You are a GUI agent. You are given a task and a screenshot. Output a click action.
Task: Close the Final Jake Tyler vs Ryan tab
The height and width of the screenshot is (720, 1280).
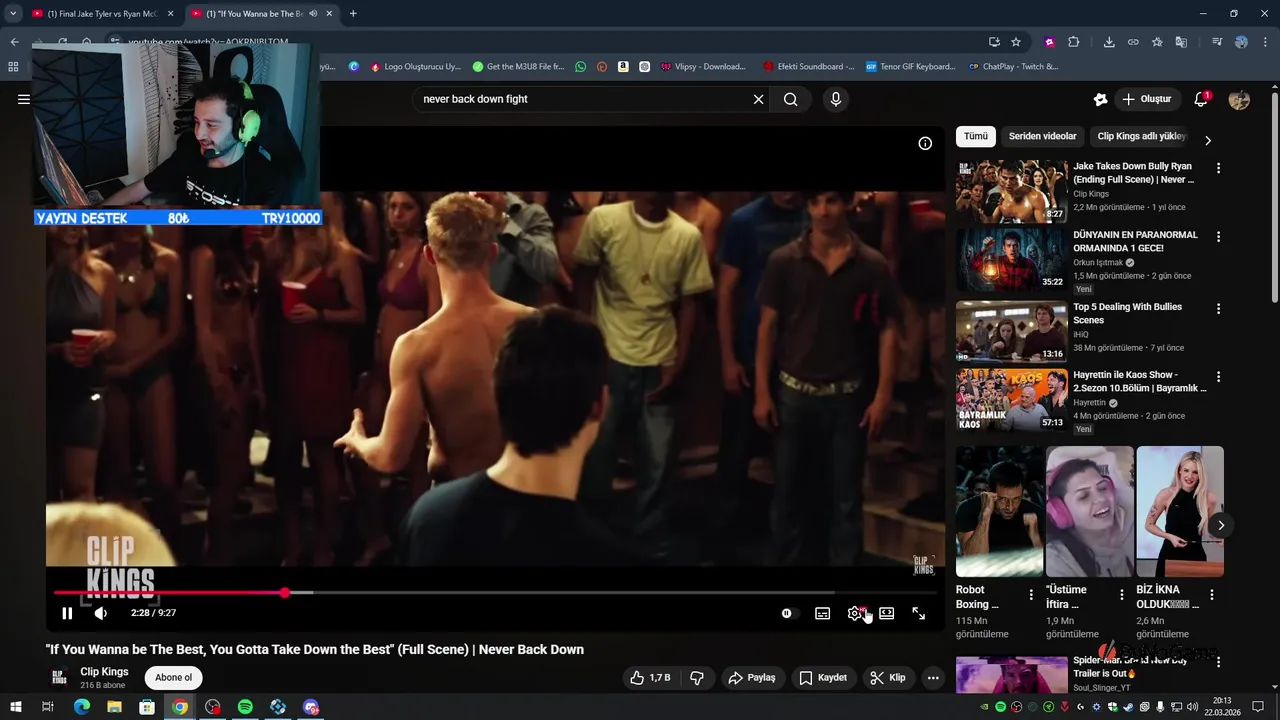tap(170, 14)
